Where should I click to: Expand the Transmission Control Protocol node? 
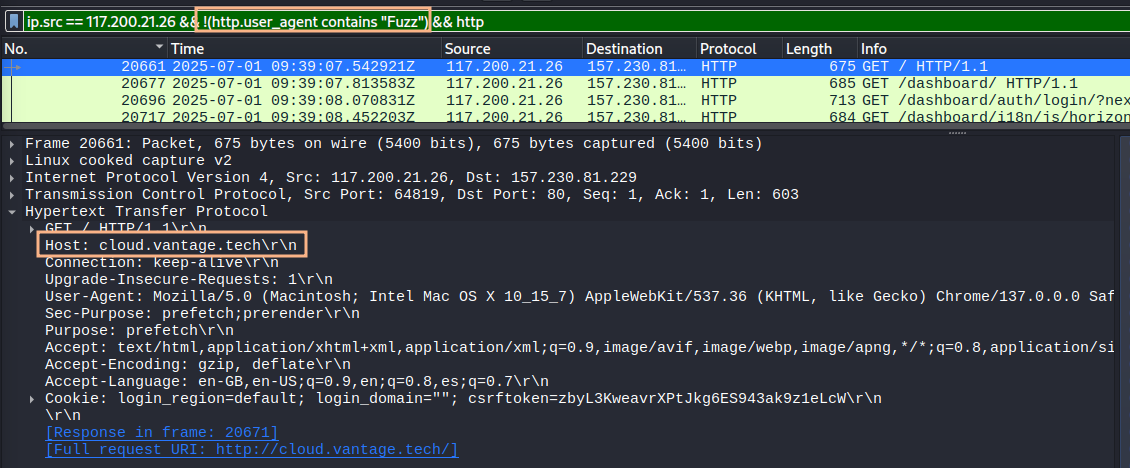(x=14, y=195)
